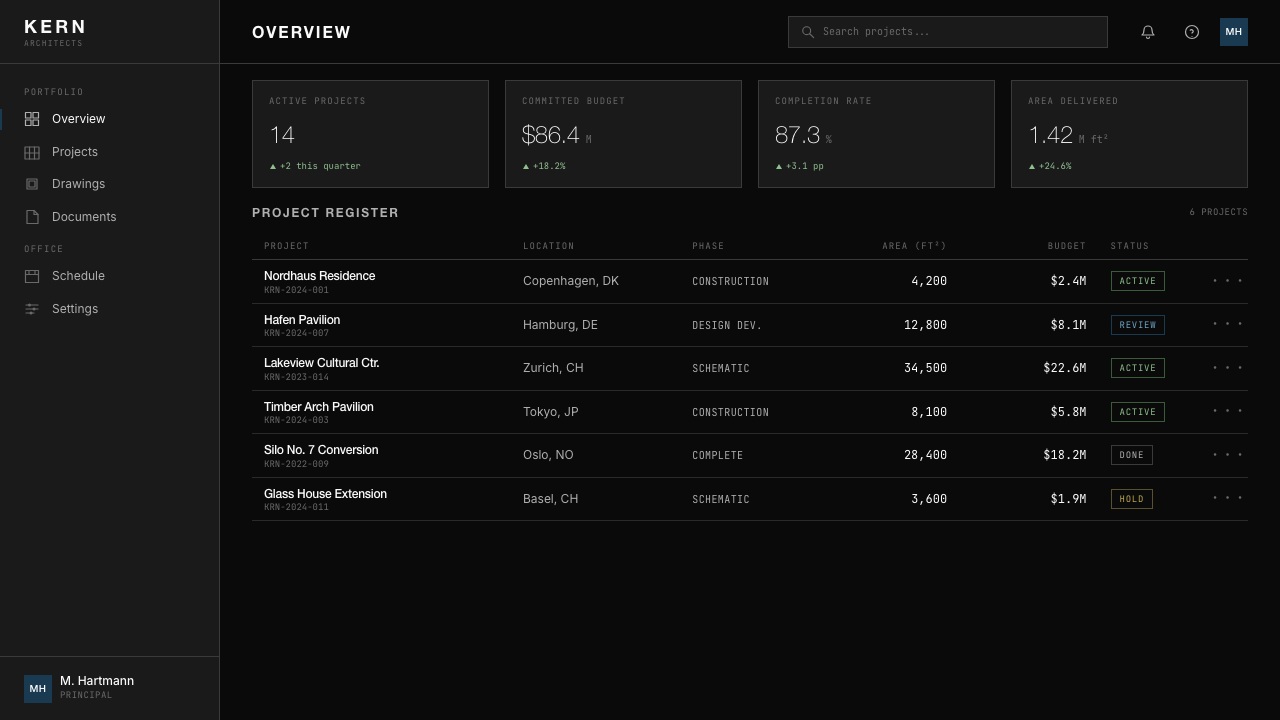Open Projects in the sidebar
Image resolution: width=1280 pixels, height=720 pixels.
click(110, 152)
